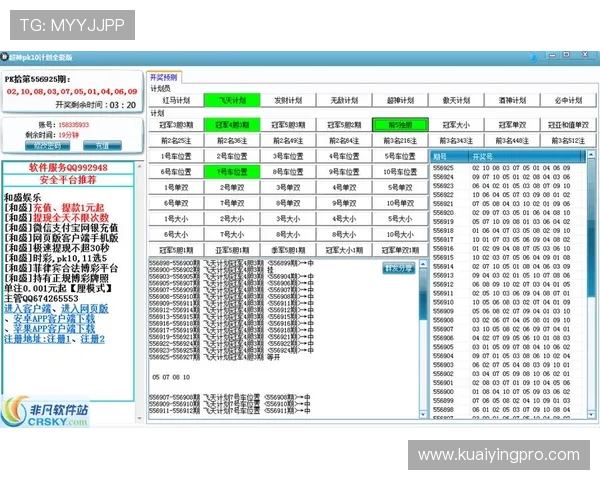Select the 傲天计划 planner
Viewport: 600px width, 480px height.
pyautogui.click(x=456, y=100)
